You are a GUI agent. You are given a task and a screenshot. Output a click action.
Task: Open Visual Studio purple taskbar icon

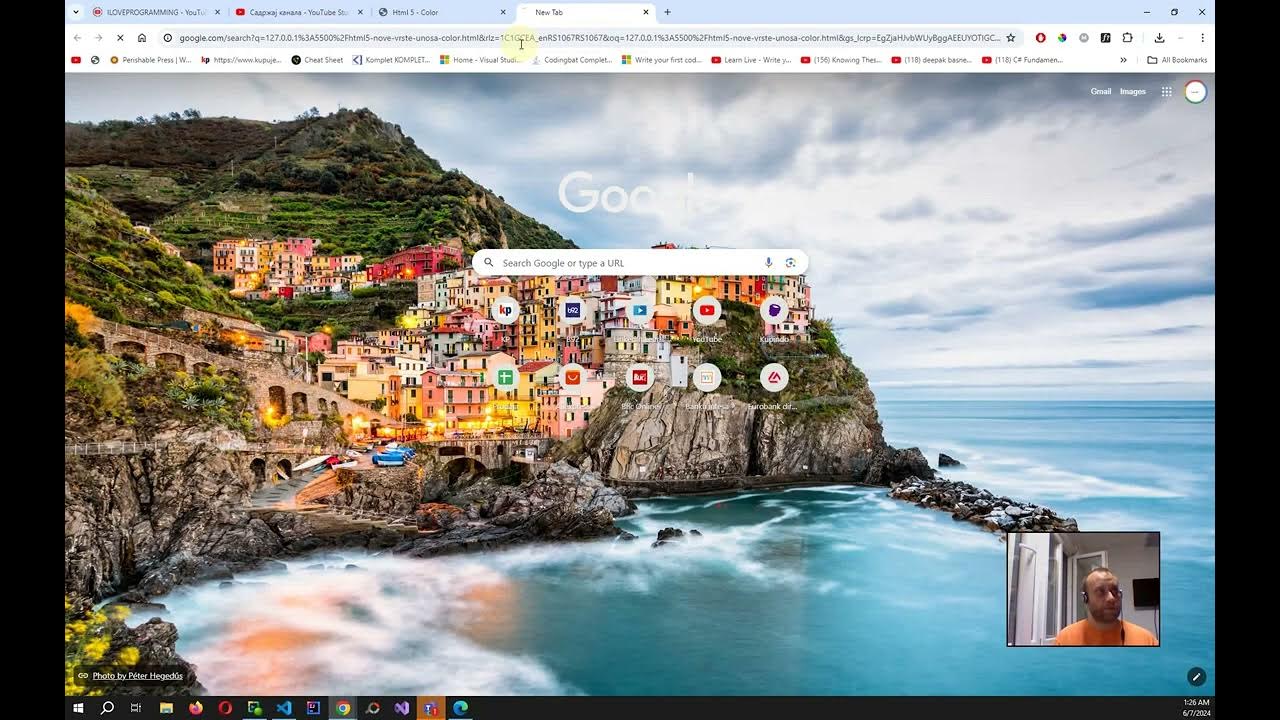(x=401, y=708)
